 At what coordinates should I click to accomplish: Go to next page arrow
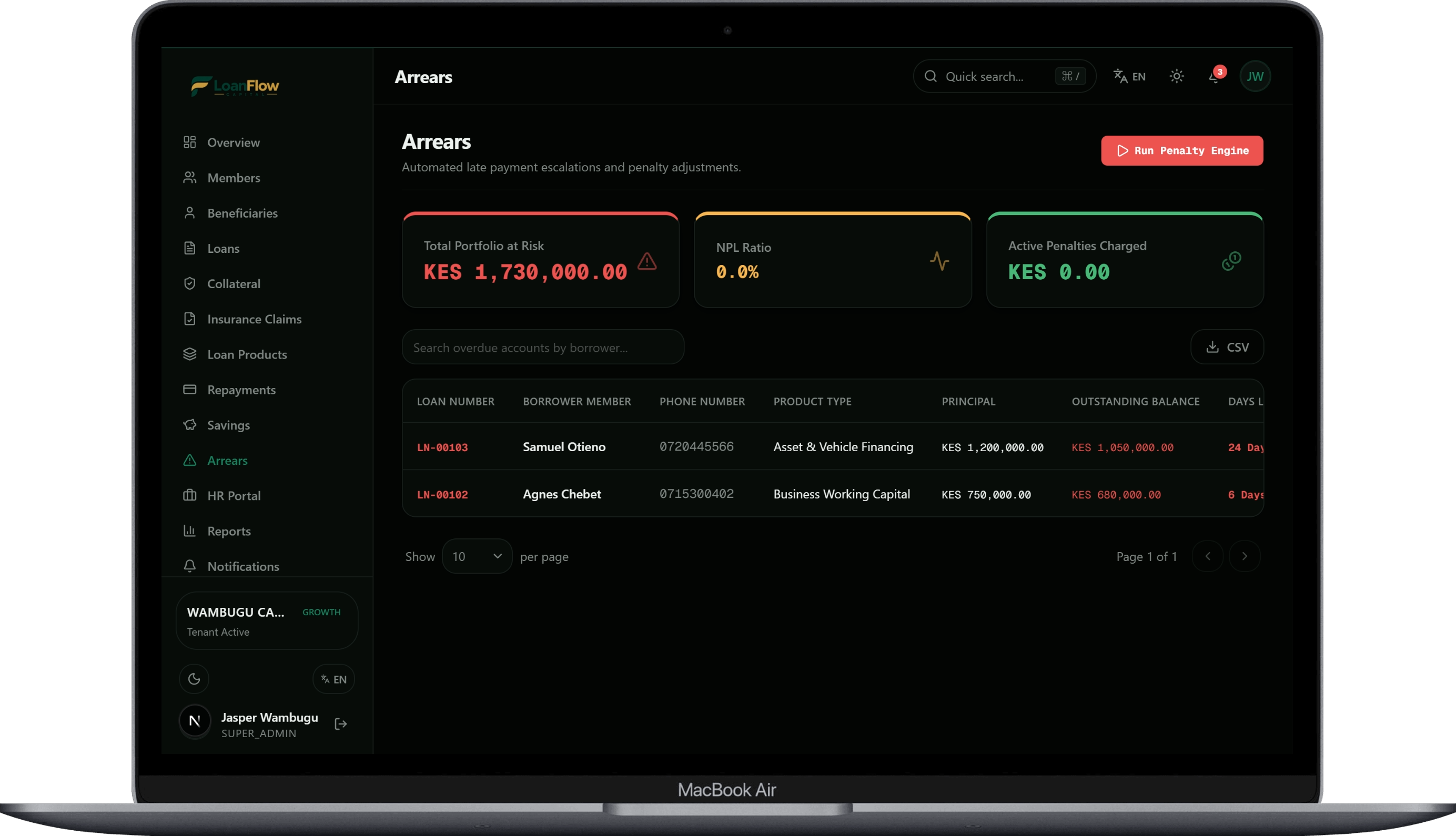pos(1244,556)
